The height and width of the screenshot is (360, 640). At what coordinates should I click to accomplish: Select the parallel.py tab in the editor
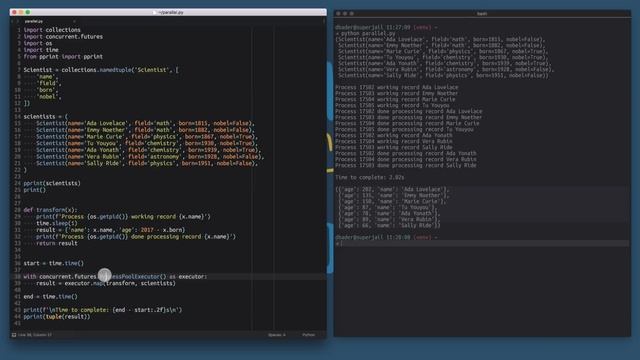[x=33, y=21]
